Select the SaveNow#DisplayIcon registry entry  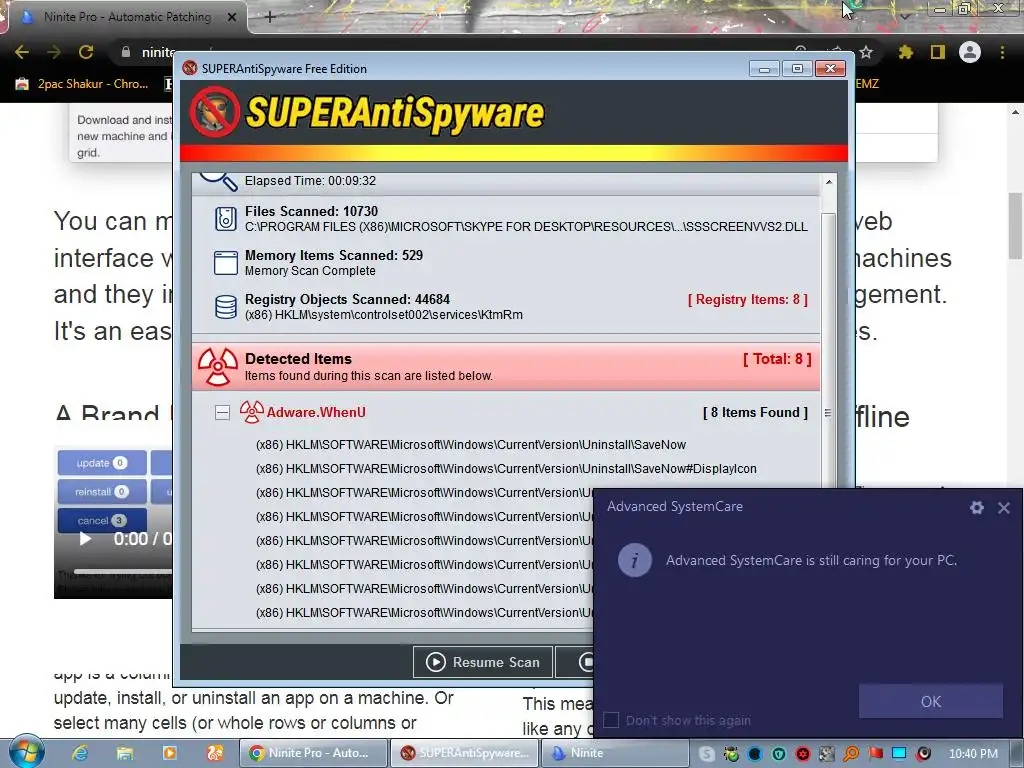[x=506, y=469]
